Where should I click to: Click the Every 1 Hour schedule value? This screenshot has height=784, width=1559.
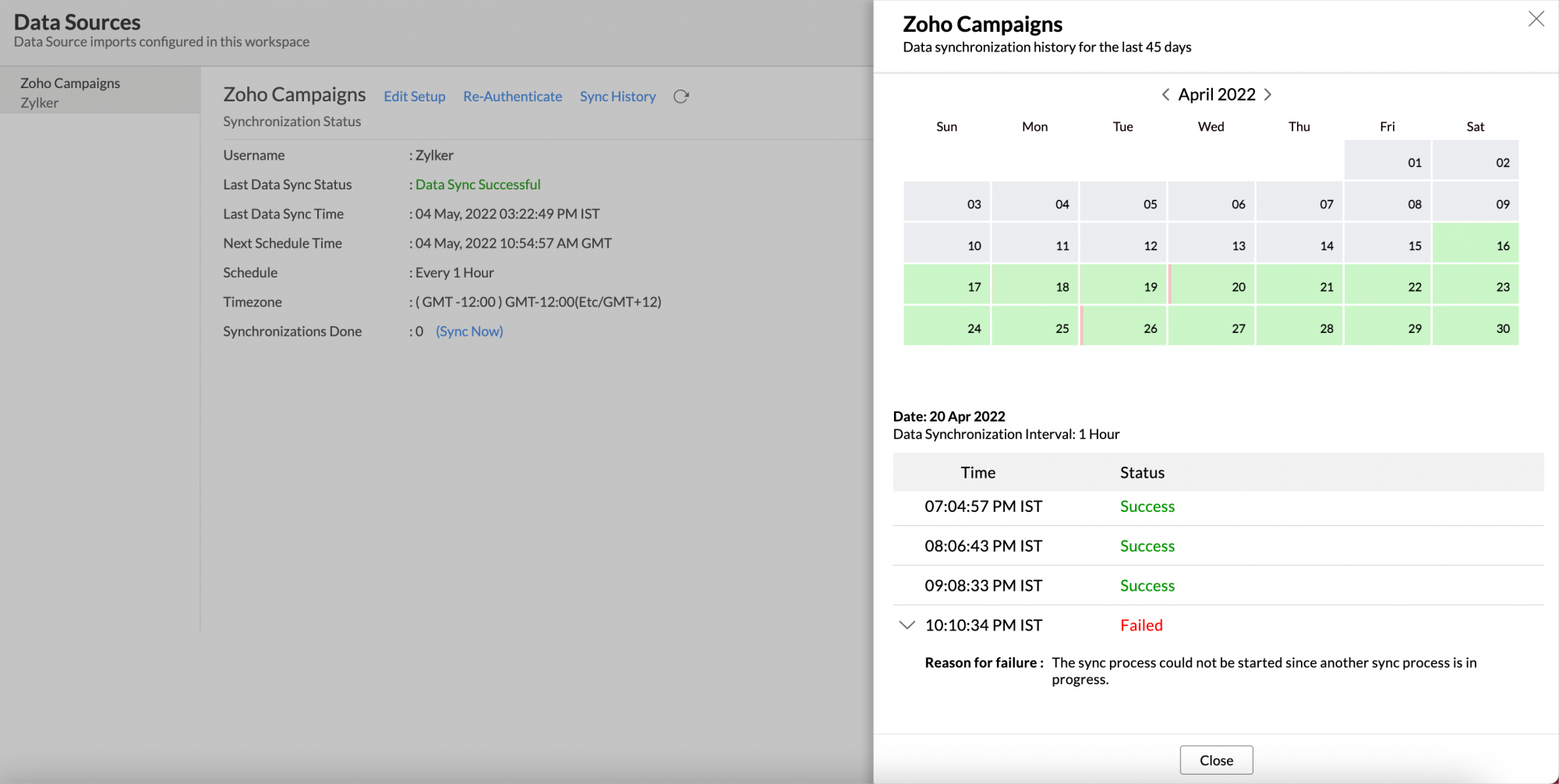click(x=454, y=273)
